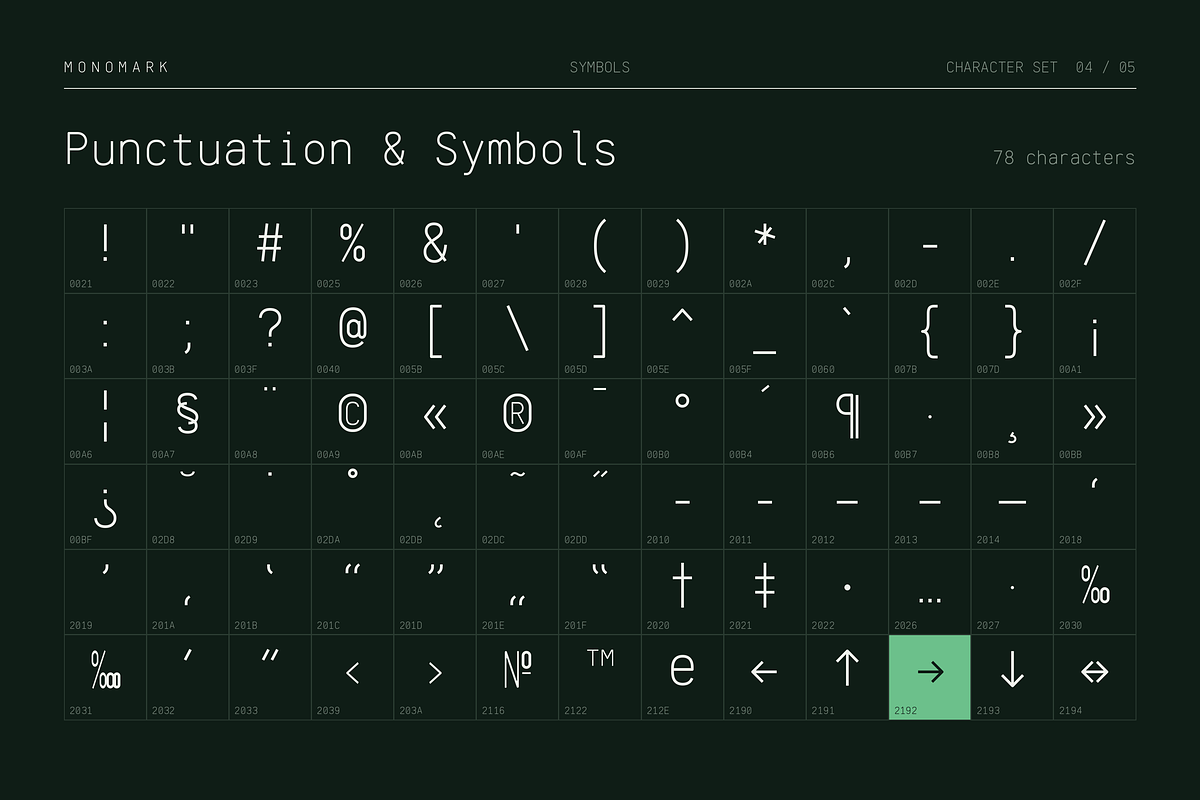Pick the percent sign glyph 0025

tap(352, 251)
